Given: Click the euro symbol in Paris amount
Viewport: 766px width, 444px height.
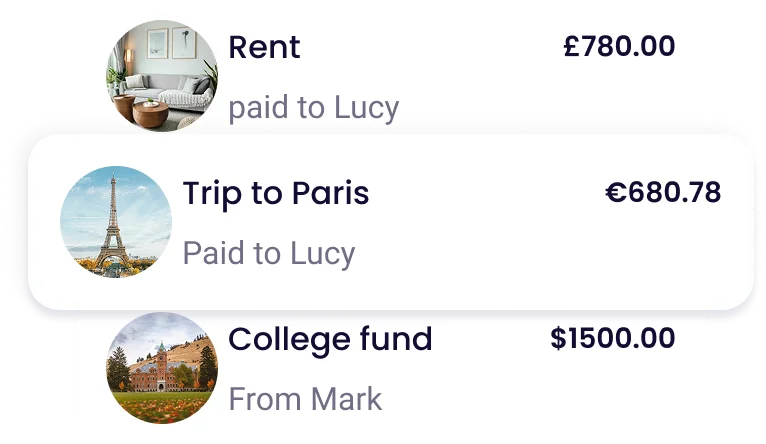Looking at the screenshot, I should [616, 192].
